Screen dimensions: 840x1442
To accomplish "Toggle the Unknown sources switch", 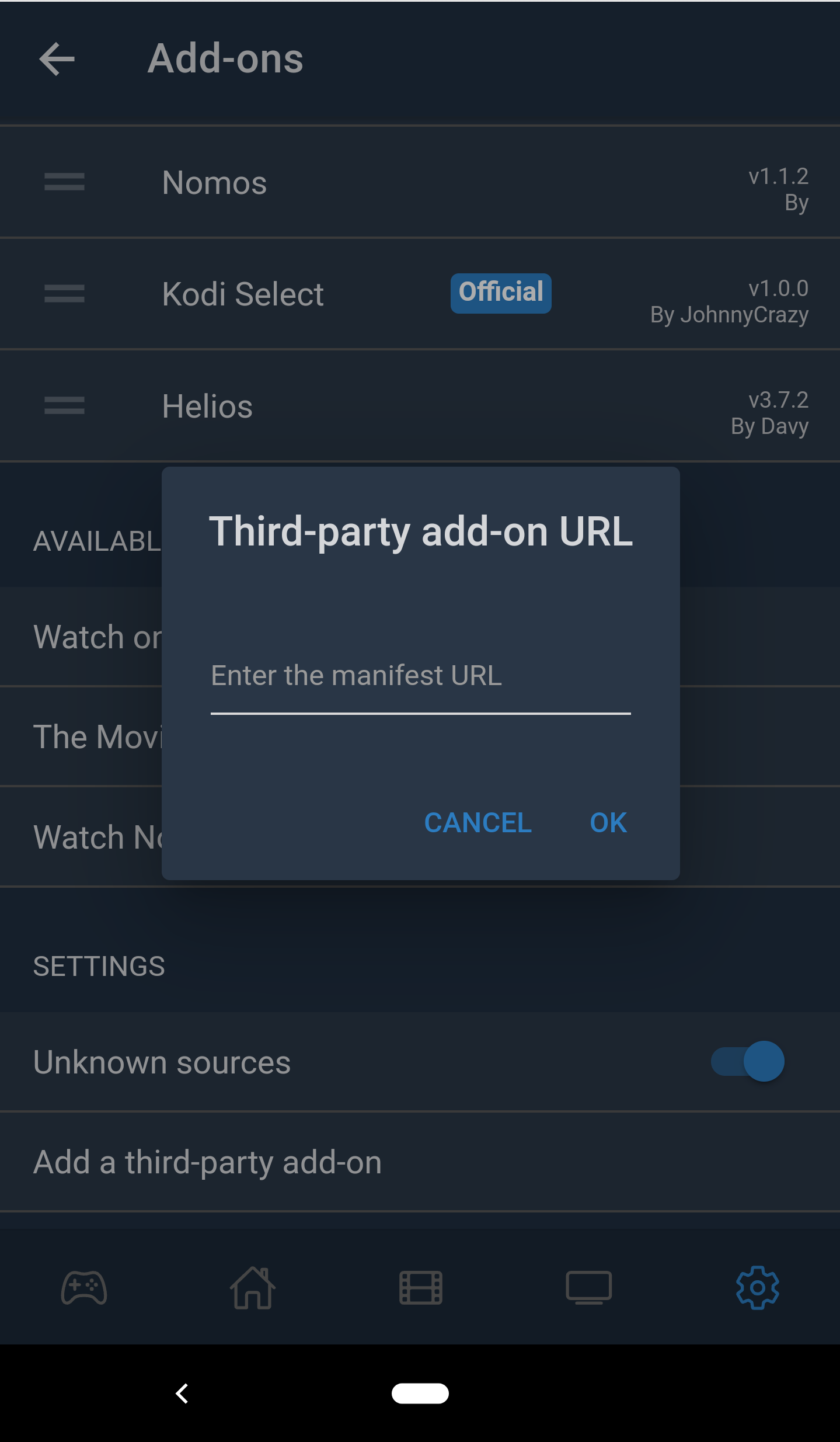I will click(747, 1061).
